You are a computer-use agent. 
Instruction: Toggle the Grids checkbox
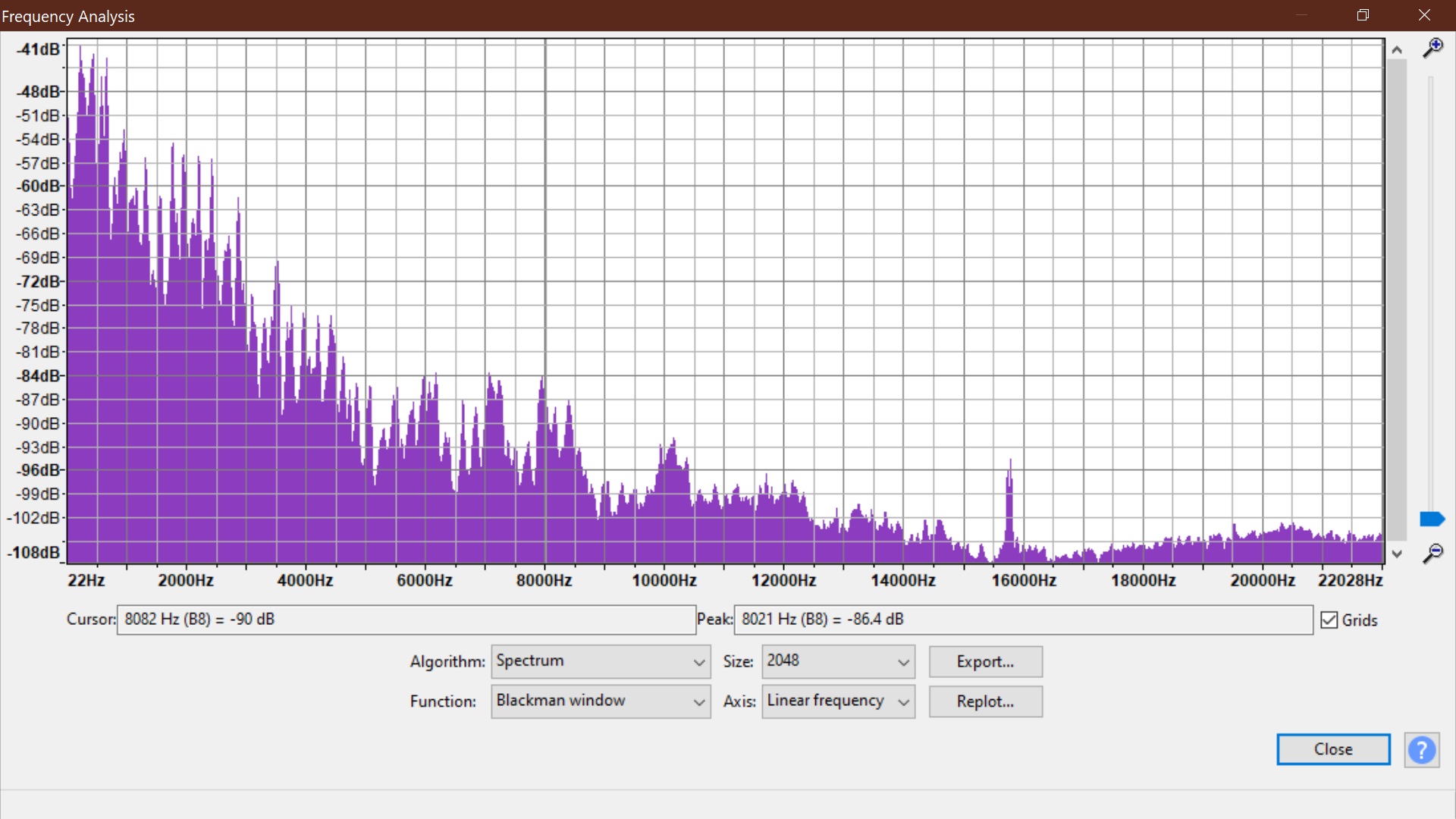[x=1329, y=620]
